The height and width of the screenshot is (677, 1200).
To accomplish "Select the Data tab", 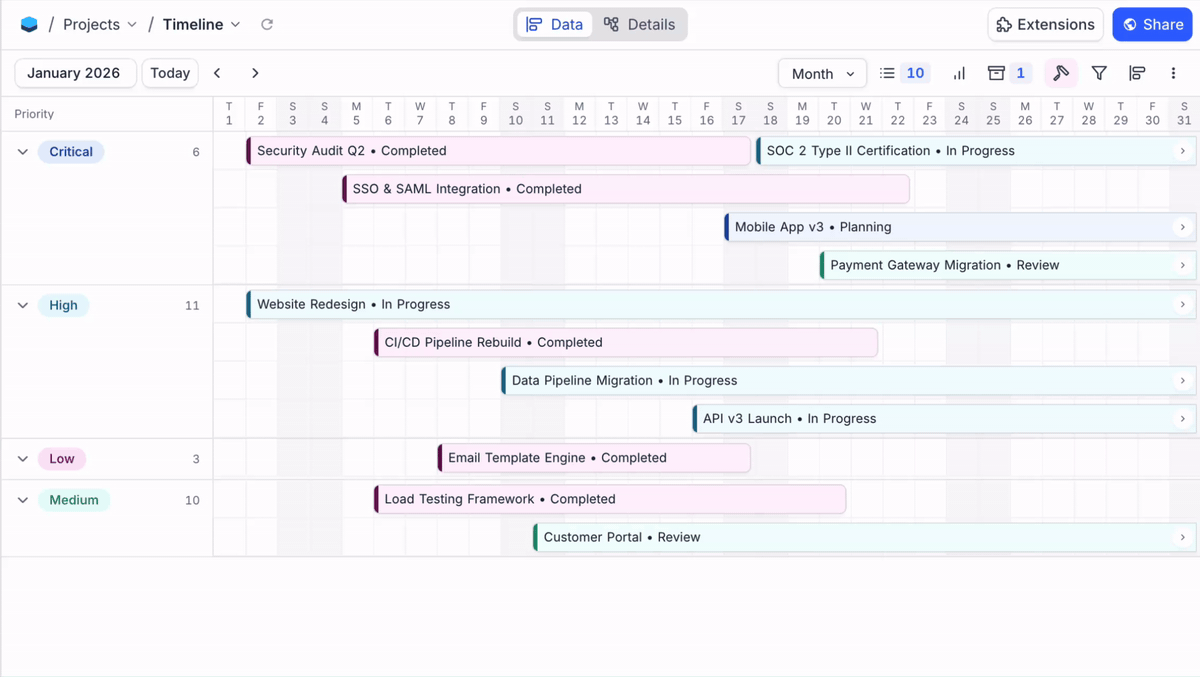I will (553, 24).
